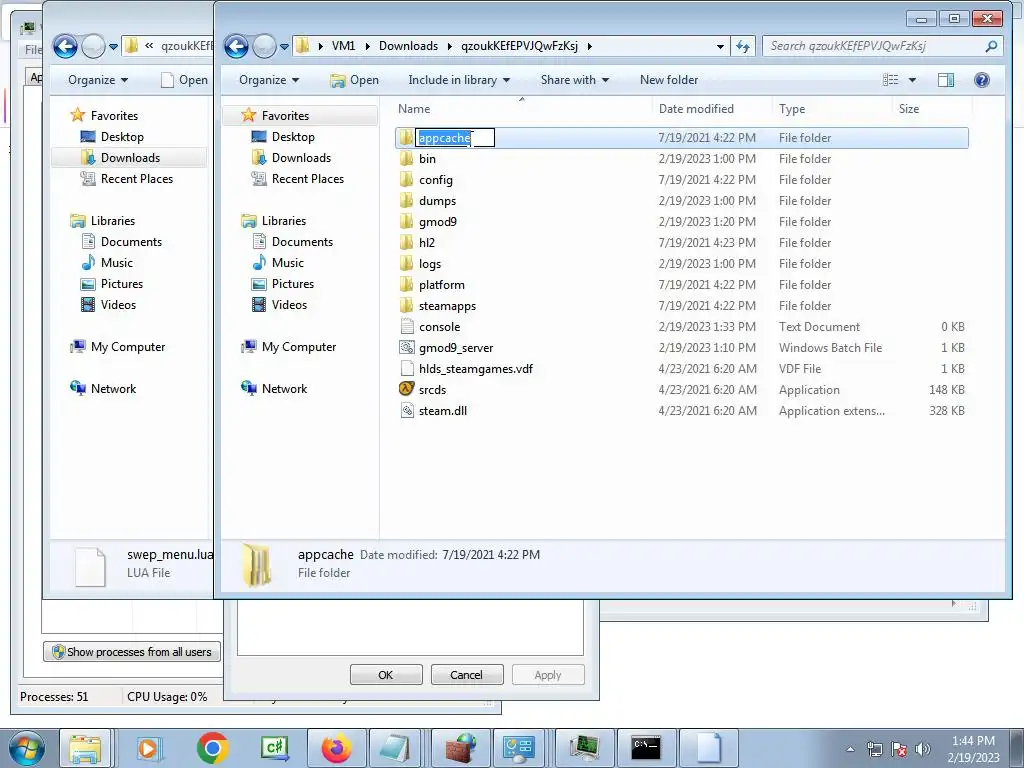Click Show processes from all users
The height and width of the screenshot is (768, 1024).
pyautogui.click(x=132, y=652)
